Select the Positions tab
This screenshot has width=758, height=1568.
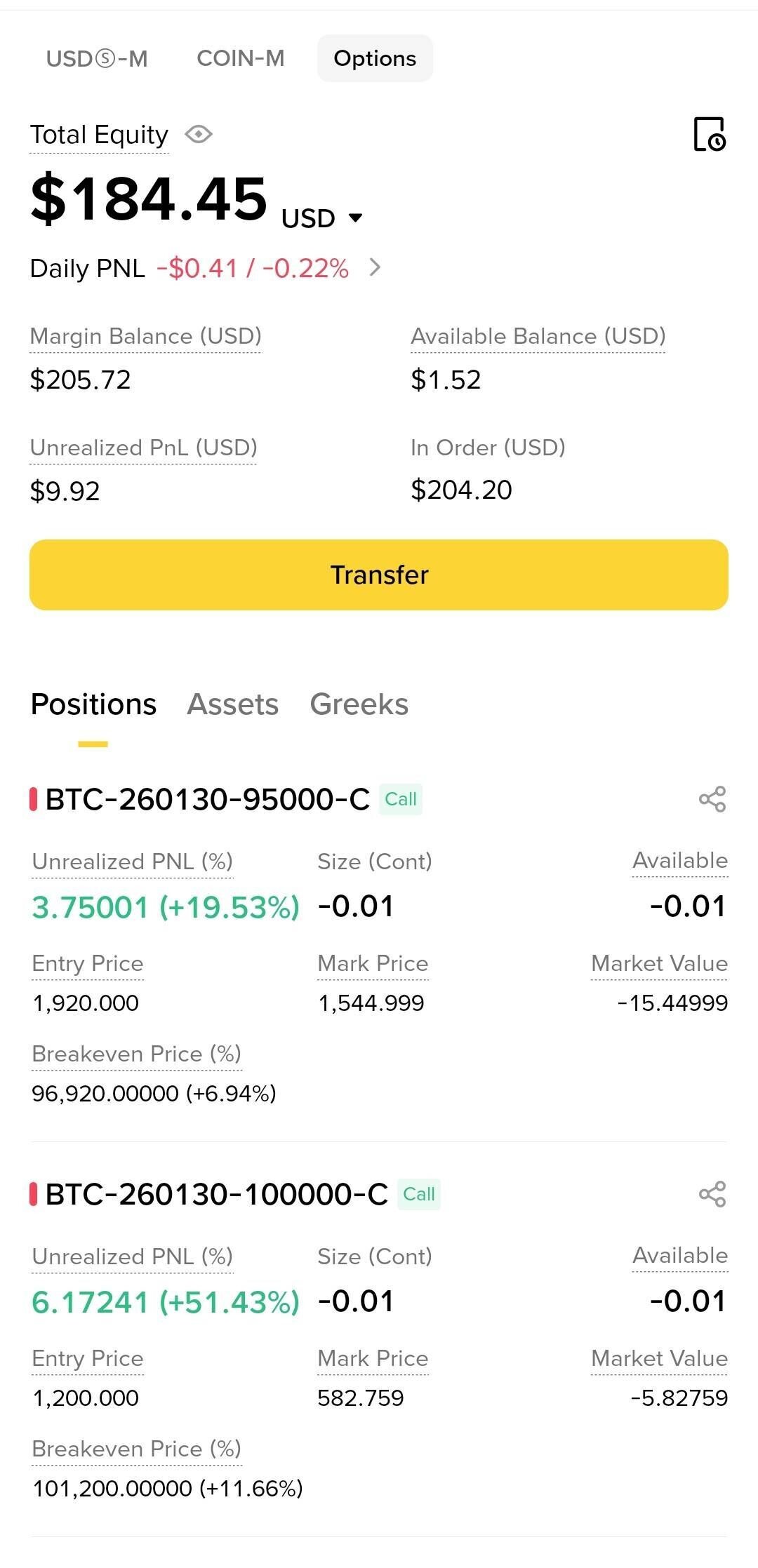click(93, 704)
